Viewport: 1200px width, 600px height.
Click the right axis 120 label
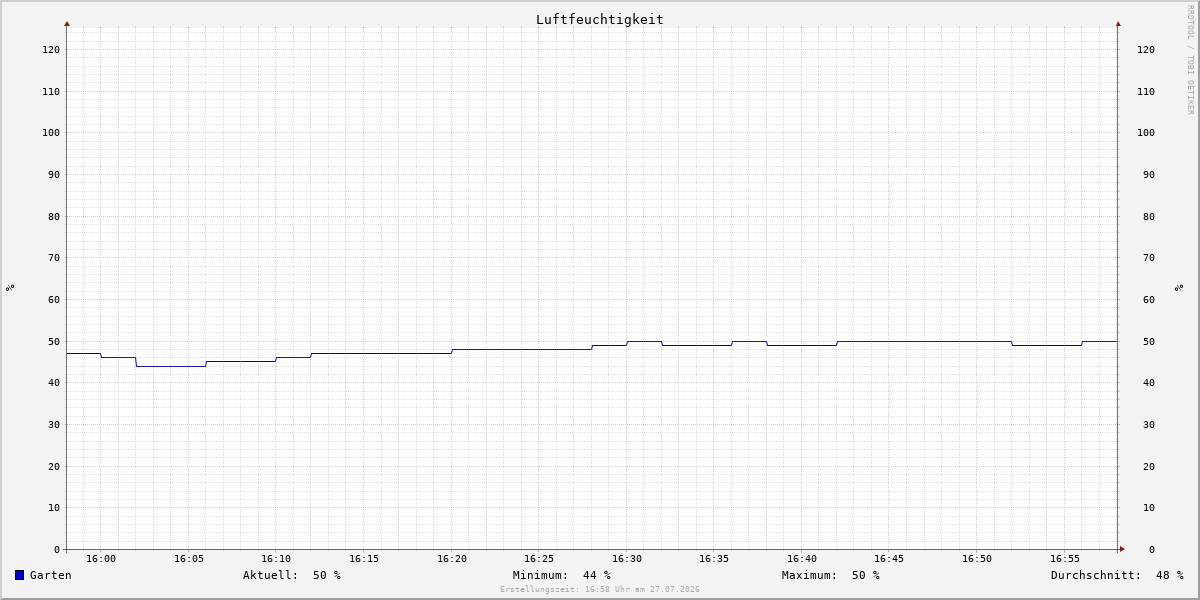(x=1146, y=49)
